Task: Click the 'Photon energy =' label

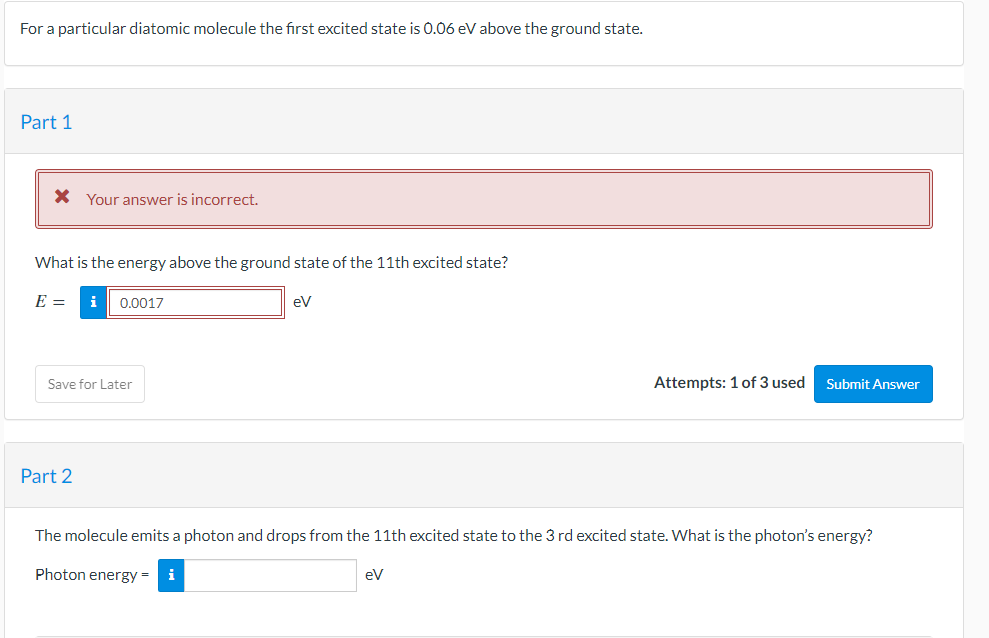Action: tap(91, 575)
